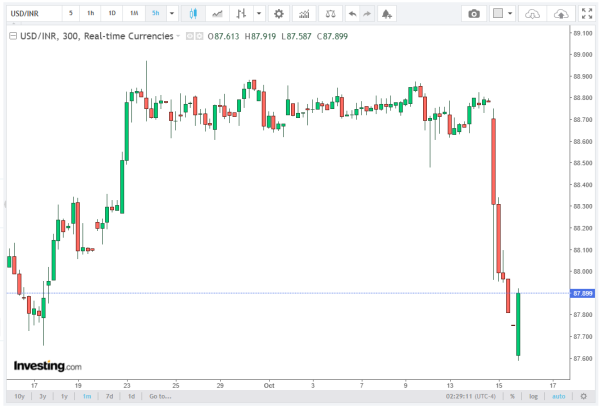Expand the chart type dropdown arrow
Image resolution: width=600 pixels, height=408 pixels.
pyautogui.click(x=259, y=13)
